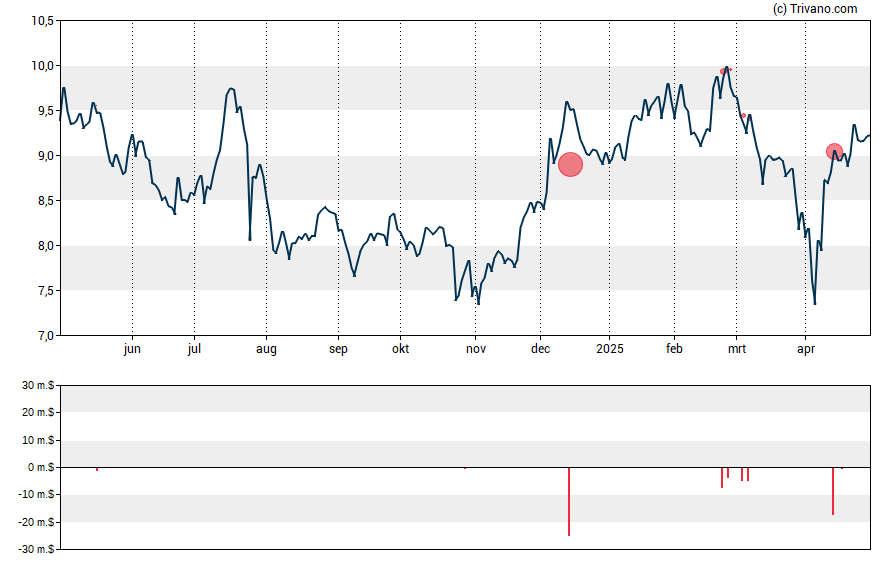The image size is (888, 565).
Task: Click the small red bar near May start
Action: point(97,469)
